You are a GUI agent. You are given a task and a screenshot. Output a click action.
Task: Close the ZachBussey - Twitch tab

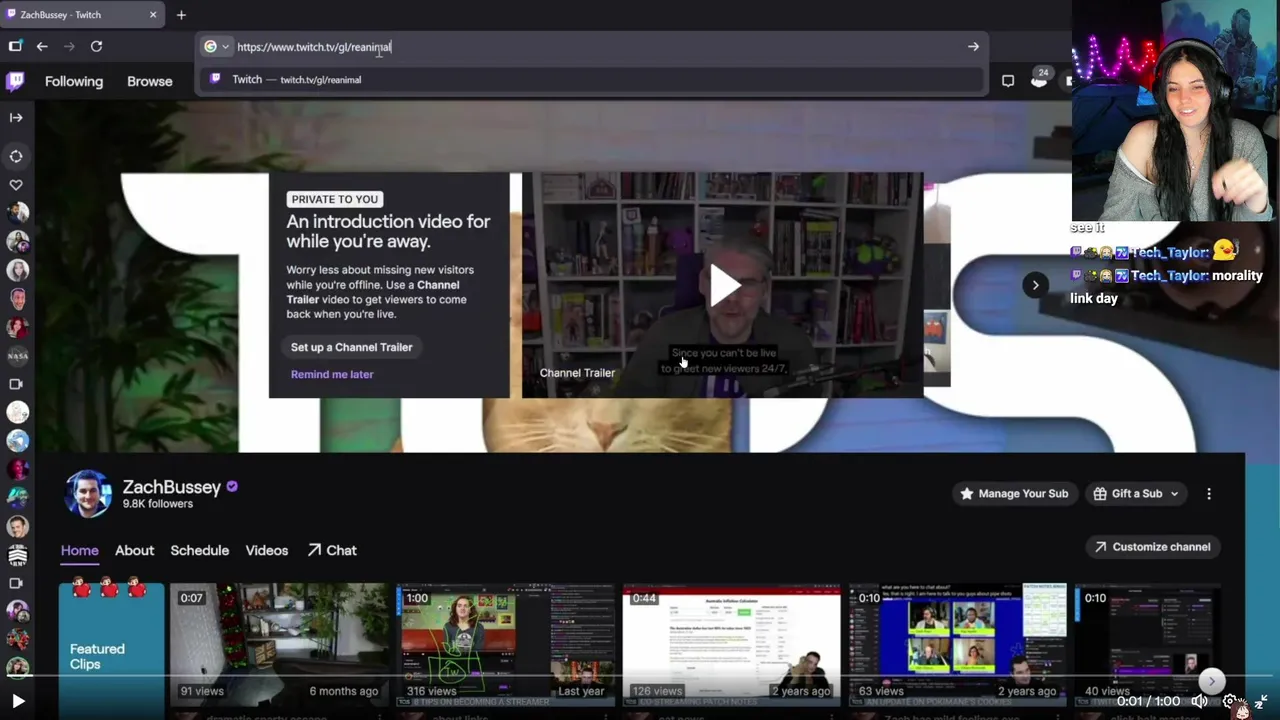(153, 15)
